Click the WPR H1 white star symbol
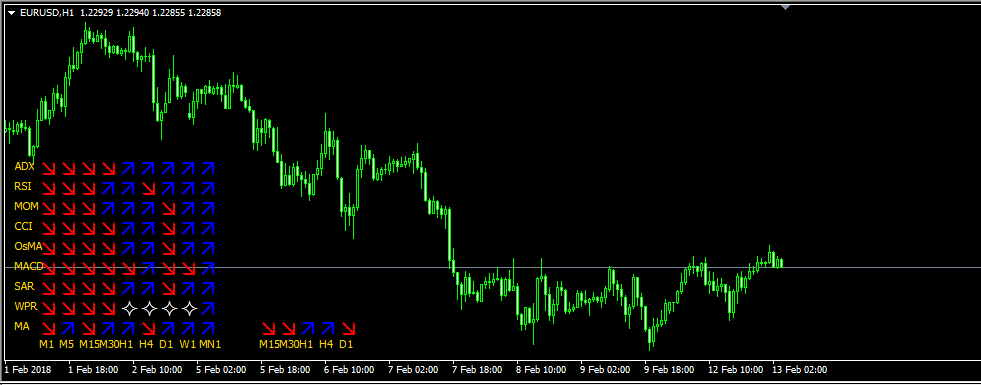The width and height of the screenshot is (981, 385). [129, 308]
